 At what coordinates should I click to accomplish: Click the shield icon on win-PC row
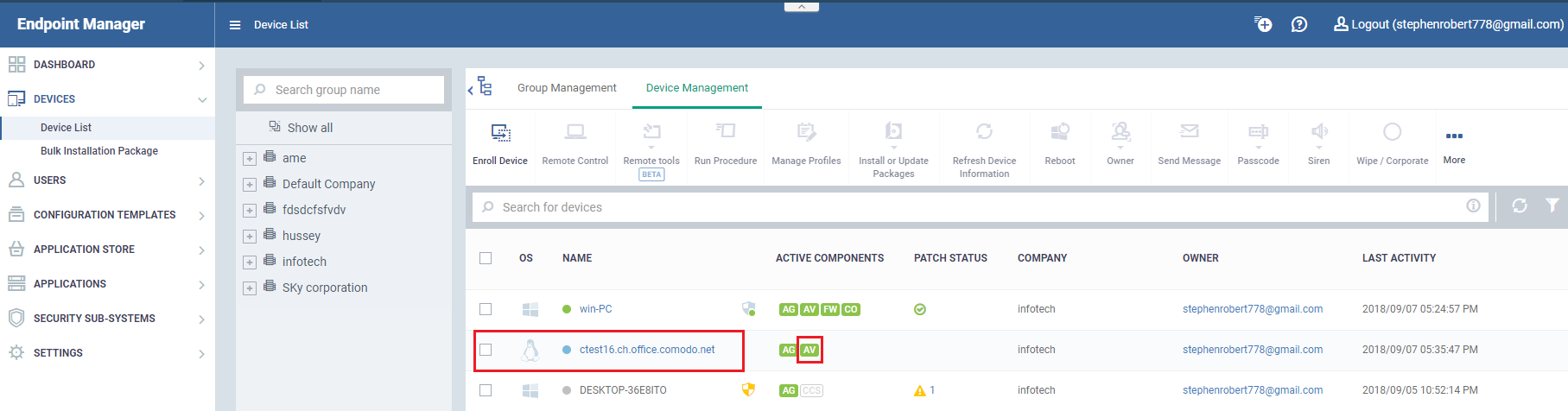click(x=749, y=308)
